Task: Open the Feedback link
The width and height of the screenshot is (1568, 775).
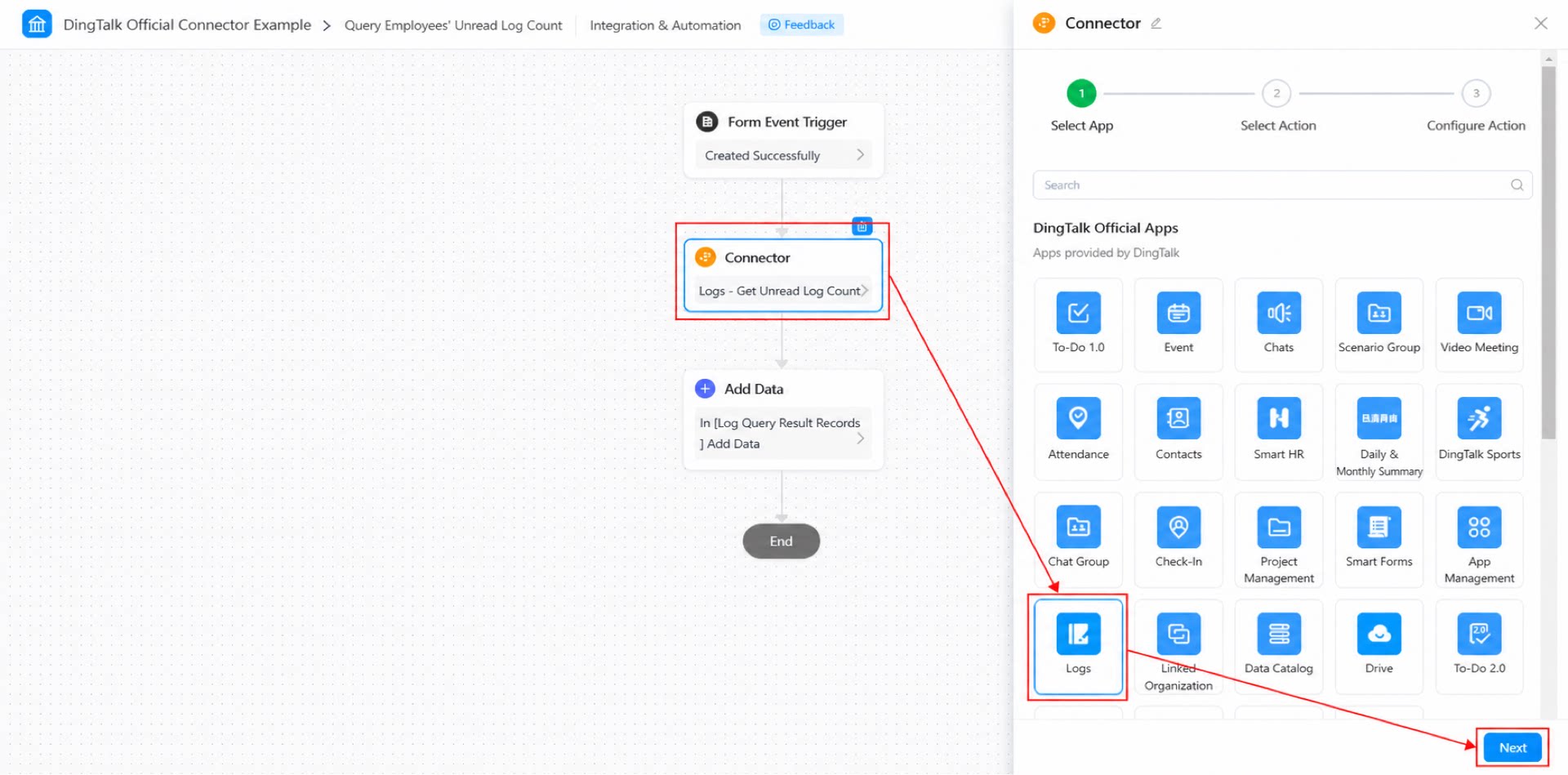Action: (x=801, y=24)
